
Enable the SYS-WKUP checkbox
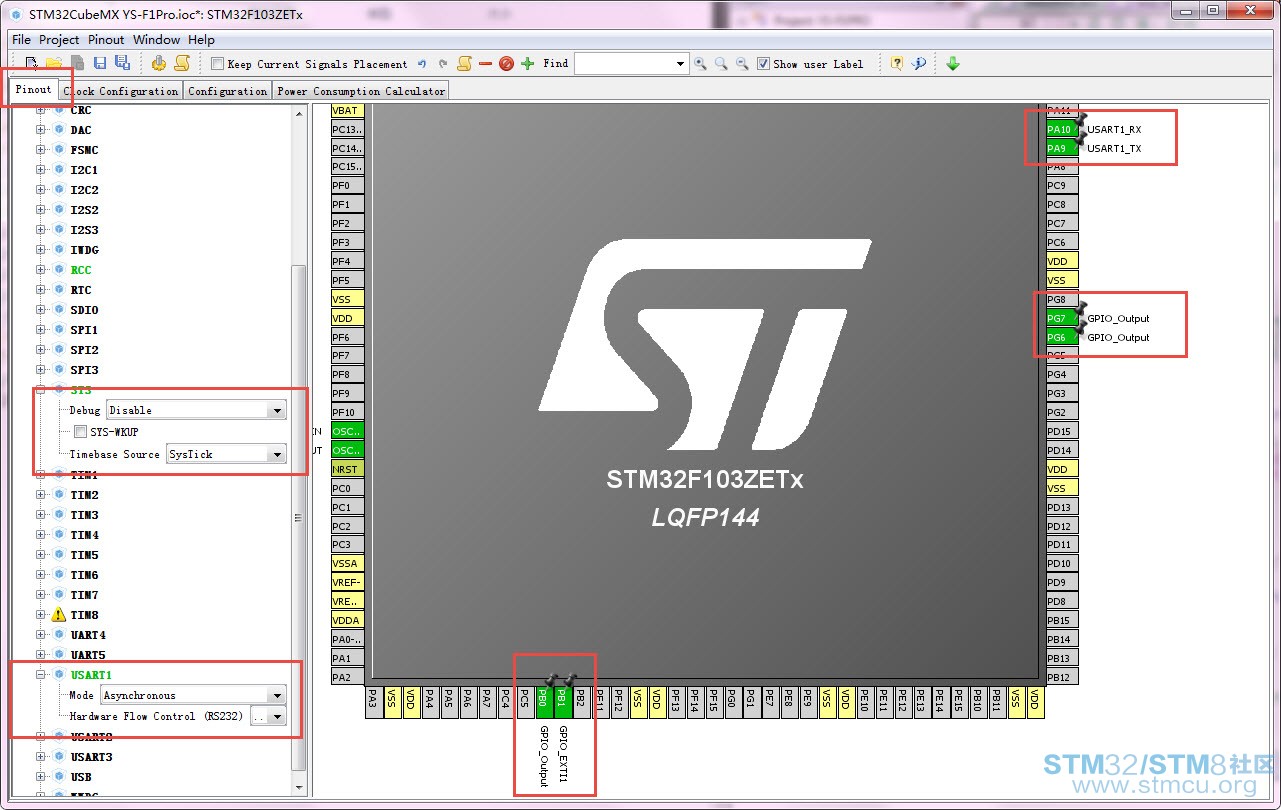point(81,432)
